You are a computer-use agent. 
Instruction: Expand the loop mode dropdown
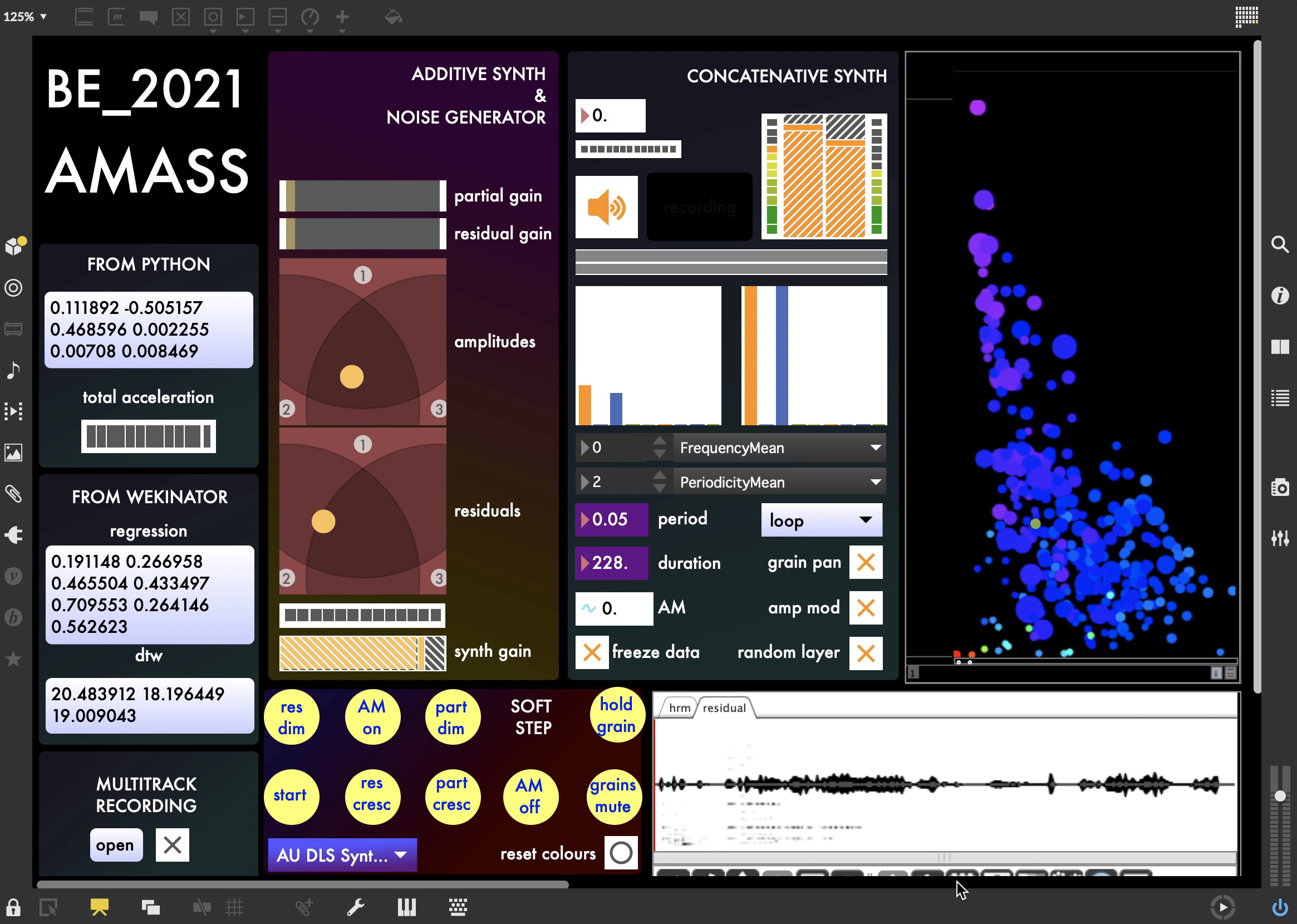coord(821,520)
